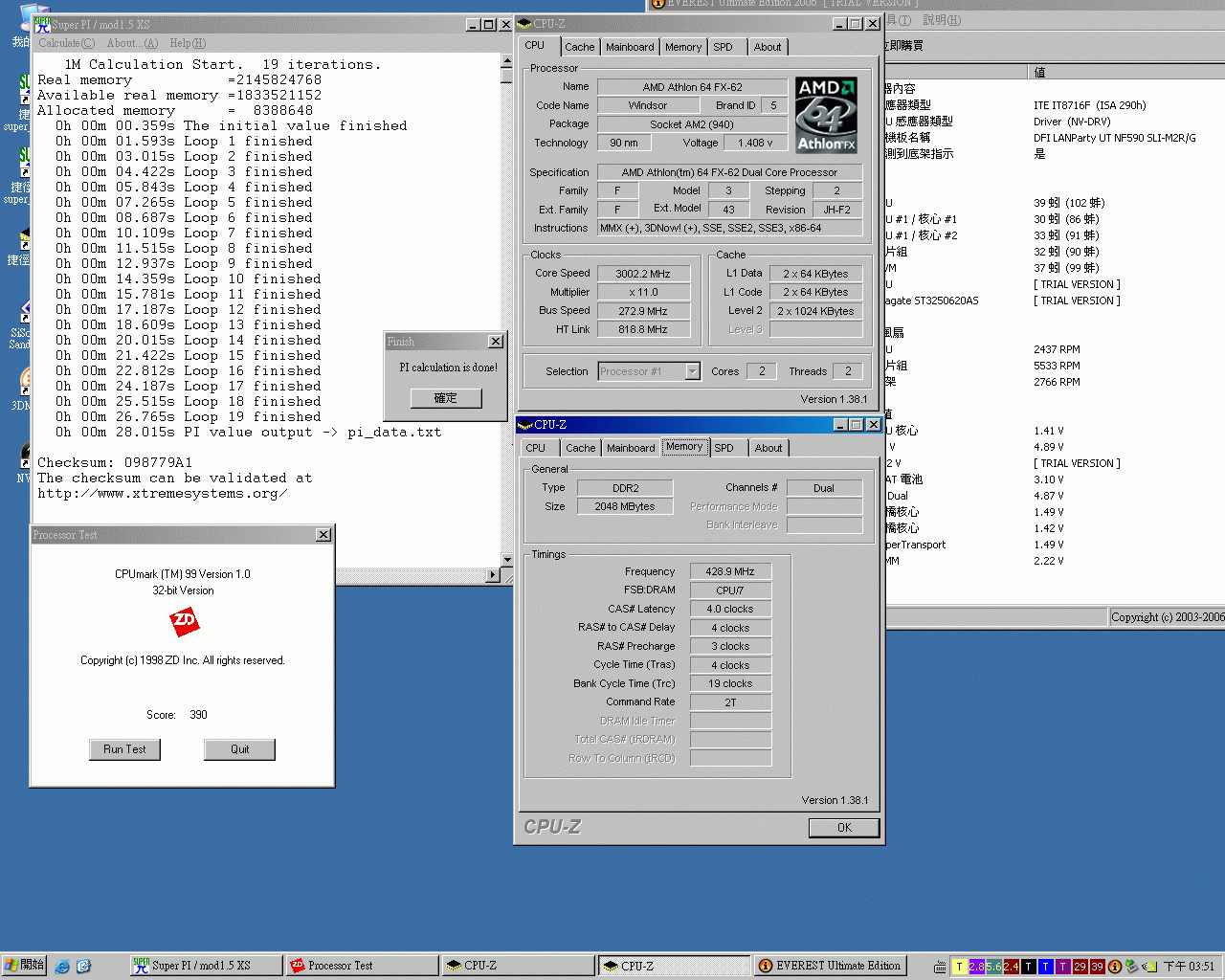Select Mainboard tab in upper CPU-Z window
The image size is (1225, 980).
(x=630, y=47)
